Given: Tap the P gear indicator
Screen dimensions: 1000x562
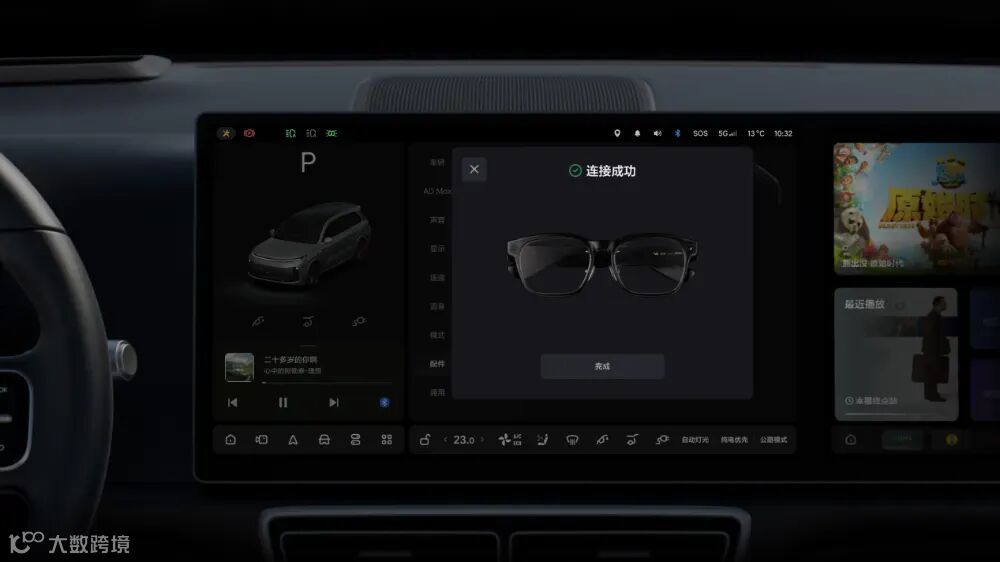Looking at the screenshot, I should tap(308, 163).
